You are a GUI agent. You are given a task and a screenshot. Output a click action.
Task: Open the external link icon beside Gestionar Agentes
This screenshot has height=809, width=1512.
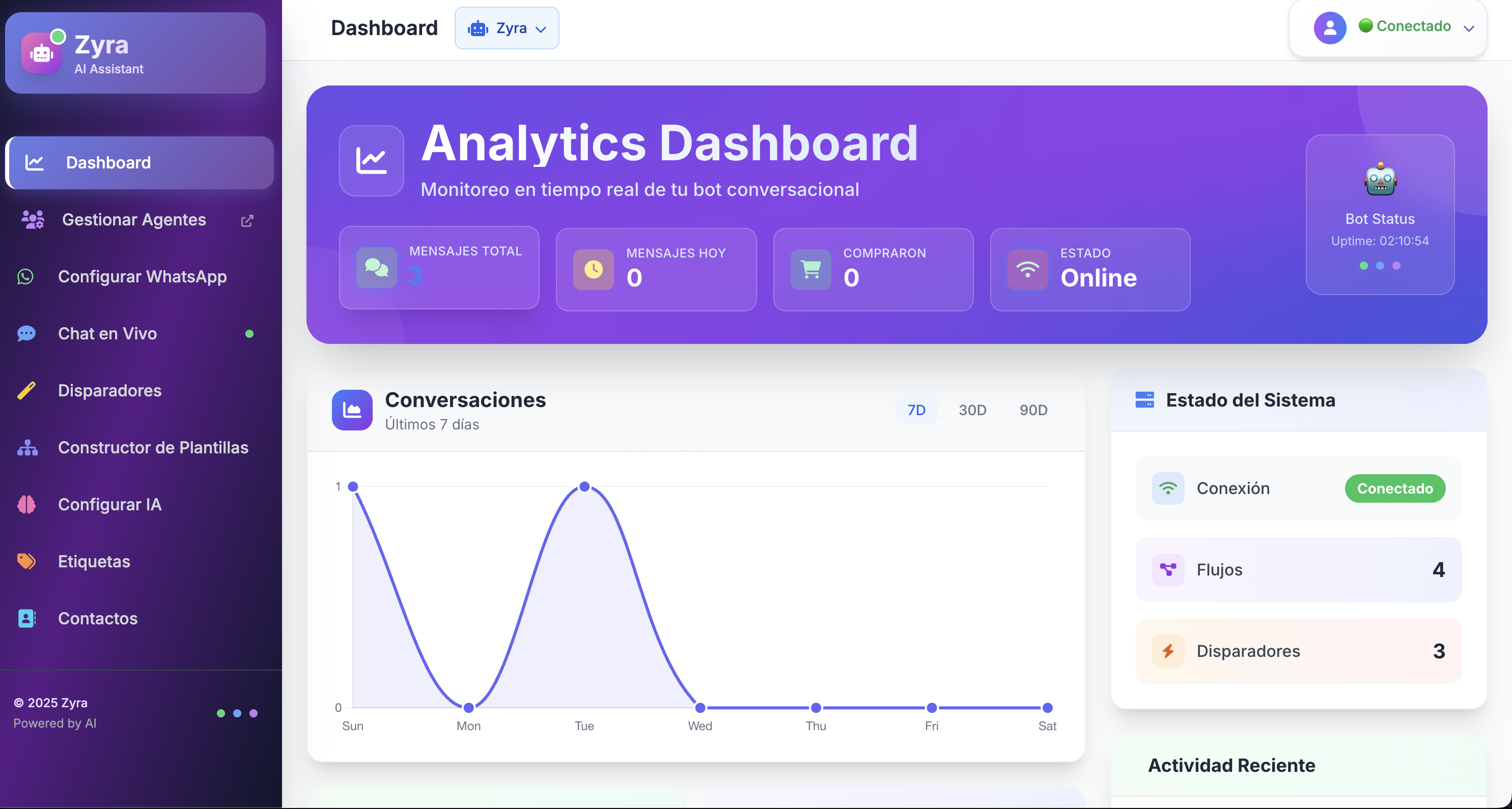coord(247,221)
